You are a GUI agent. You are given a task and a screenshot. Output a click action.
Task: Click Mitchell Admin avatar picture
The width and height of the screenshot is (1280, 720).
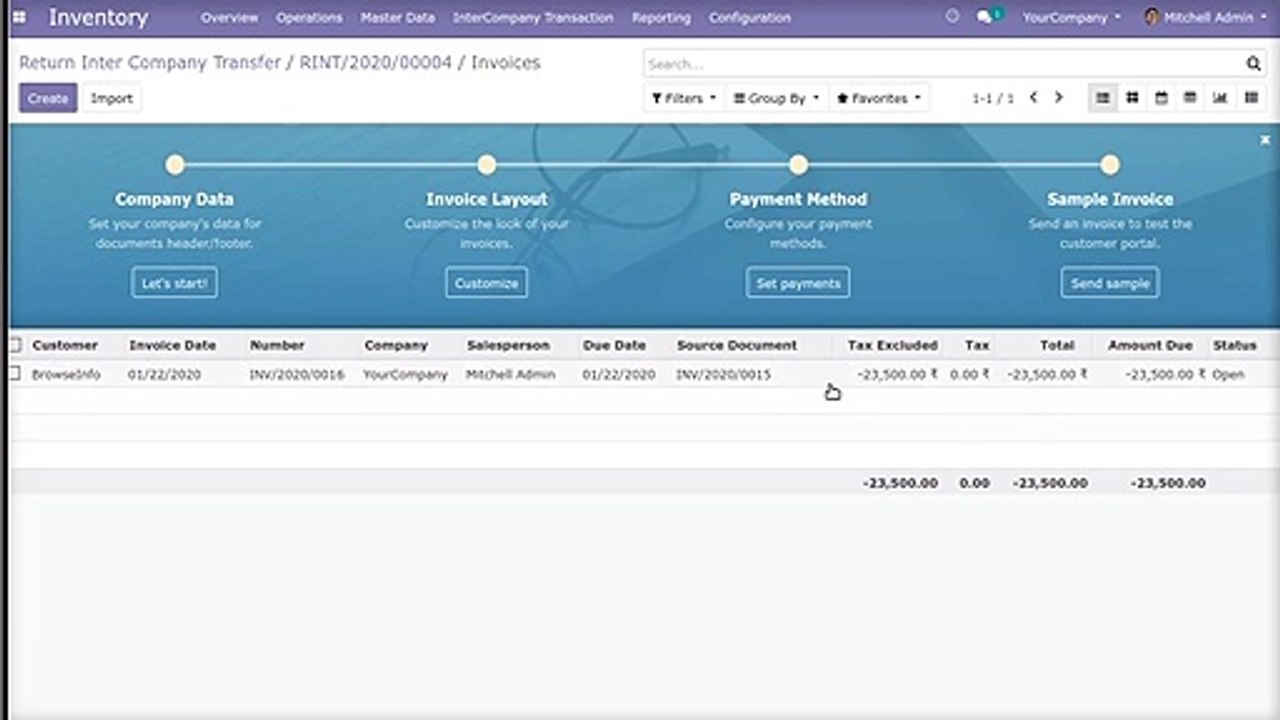point(1152,17)
